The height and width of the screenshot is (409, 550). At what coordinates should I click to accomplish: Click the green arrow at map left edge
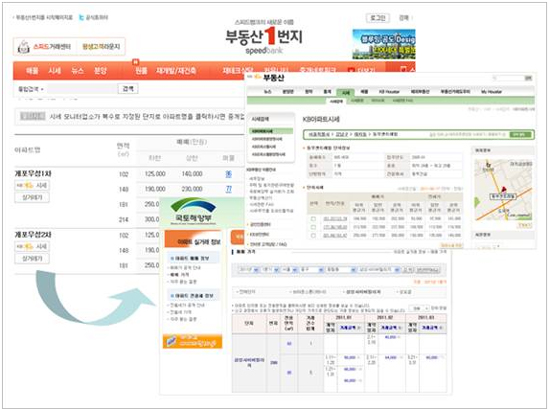(x=477, y=202)
